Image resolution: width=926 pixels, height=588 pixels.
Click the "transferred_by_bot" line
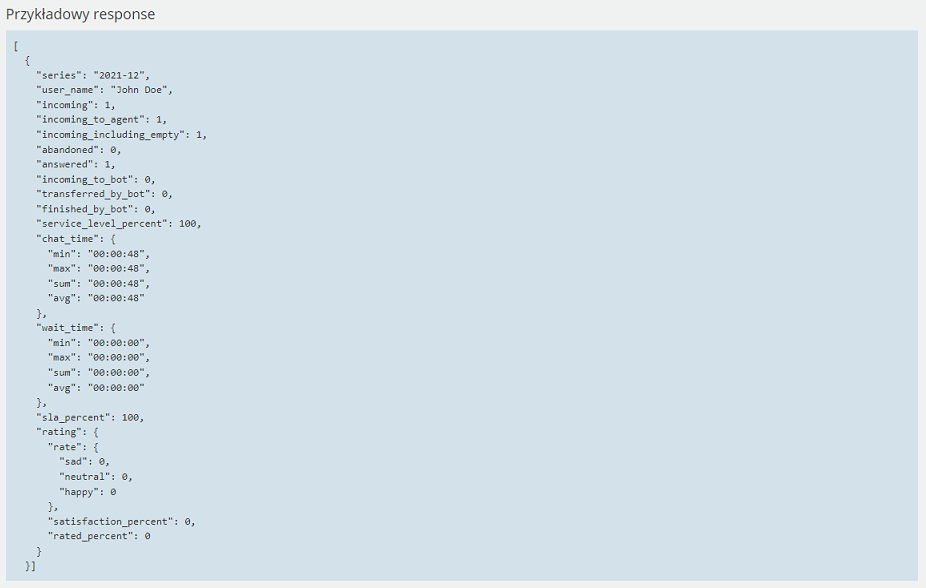pyautogui.click(x=105, y=194)
